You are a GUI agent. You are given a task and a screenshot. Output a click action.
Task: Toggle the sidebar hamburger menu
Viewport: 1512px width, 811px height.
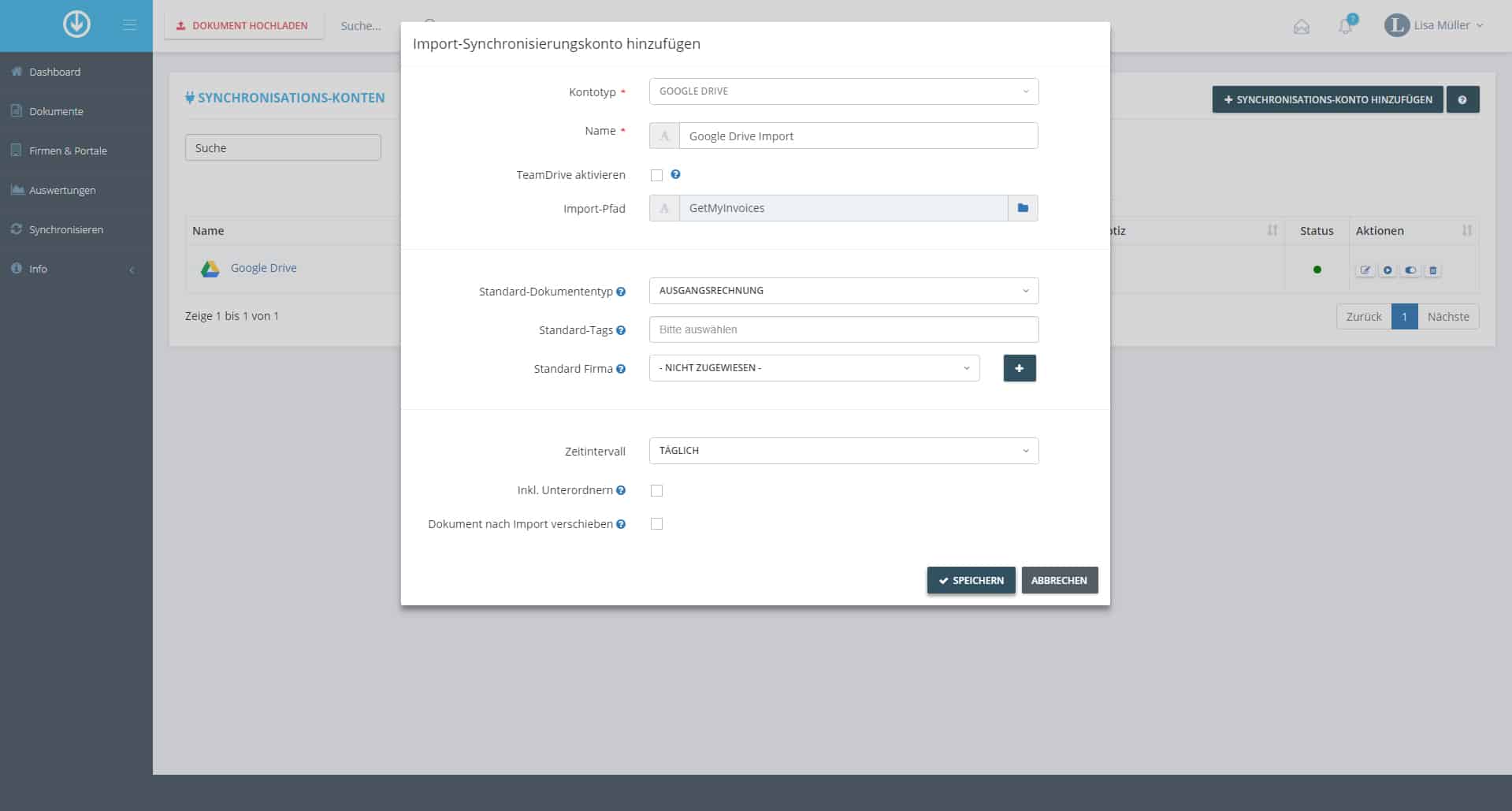click(130, 25)
